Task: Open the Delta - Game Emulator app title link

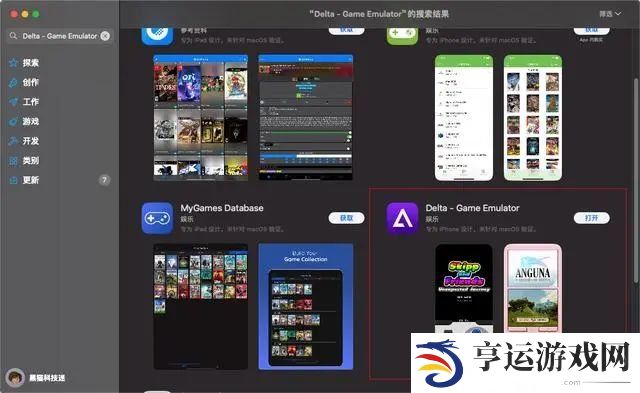Action: point(472,208)
